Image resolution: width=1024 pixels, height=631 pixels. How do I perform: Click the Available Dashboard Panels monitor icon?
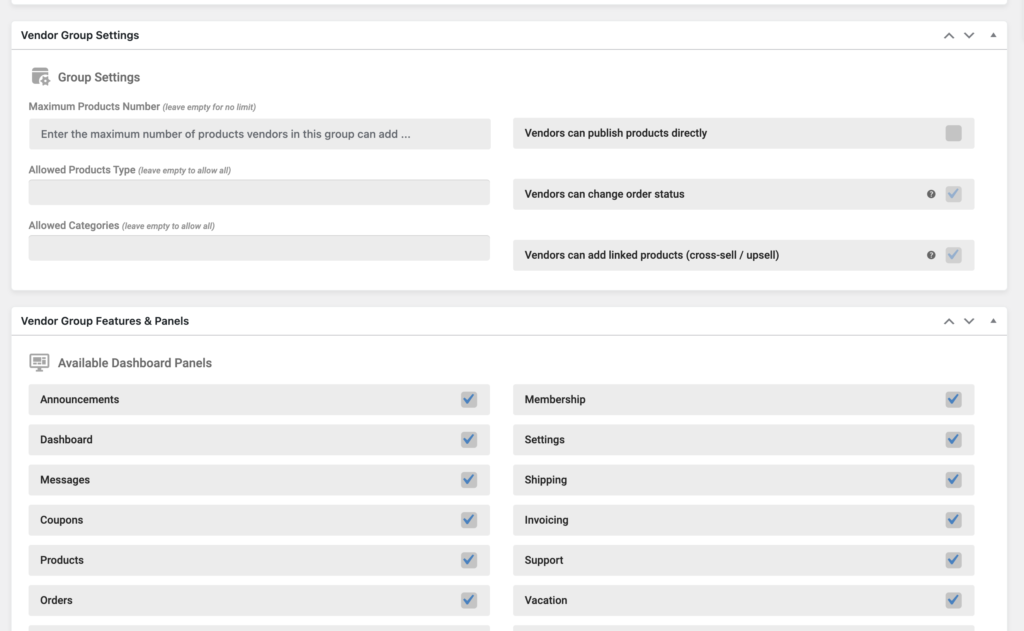point(39,363)
